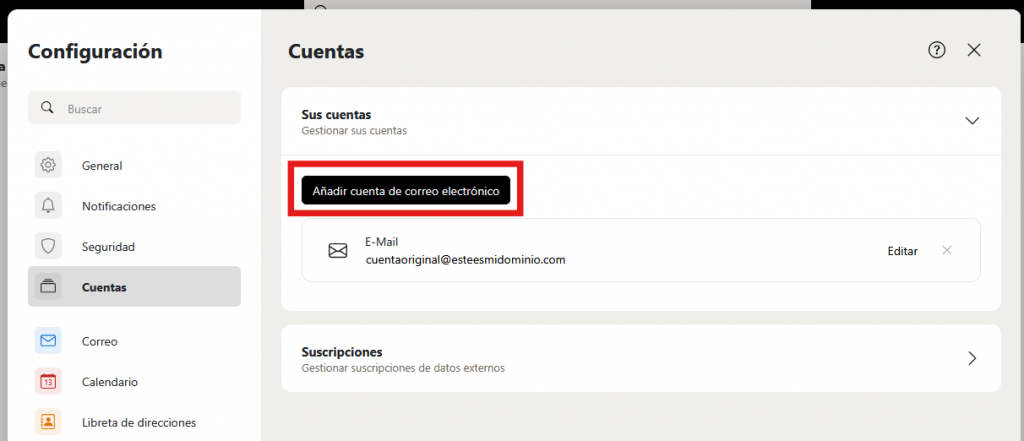This screenshot has height=441, width=1024.
Task: Click the Suscripciones title text
Action: pos(342,352)
